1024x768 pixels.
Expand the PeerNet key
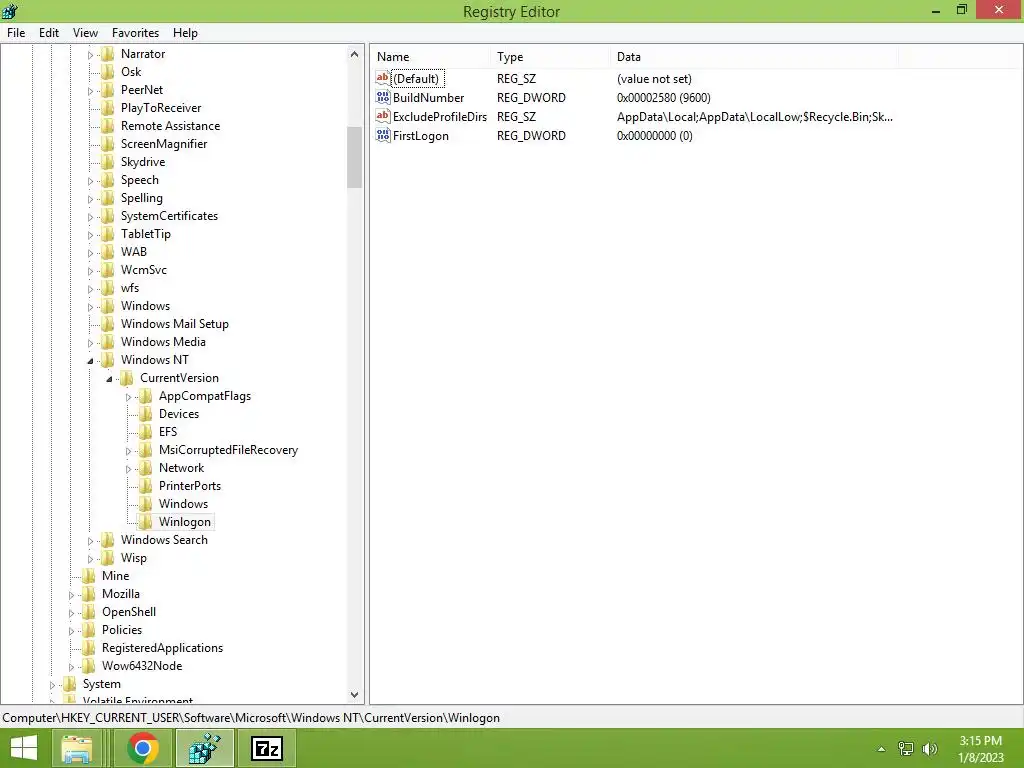(91, 91)
